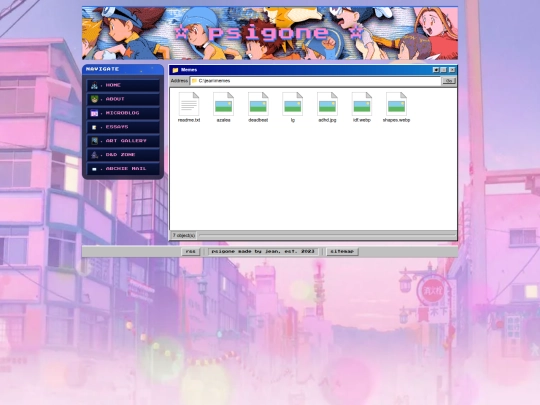Click the address field showing the memes path
Viewport: 540px width, 405px height.
(315, 81)
